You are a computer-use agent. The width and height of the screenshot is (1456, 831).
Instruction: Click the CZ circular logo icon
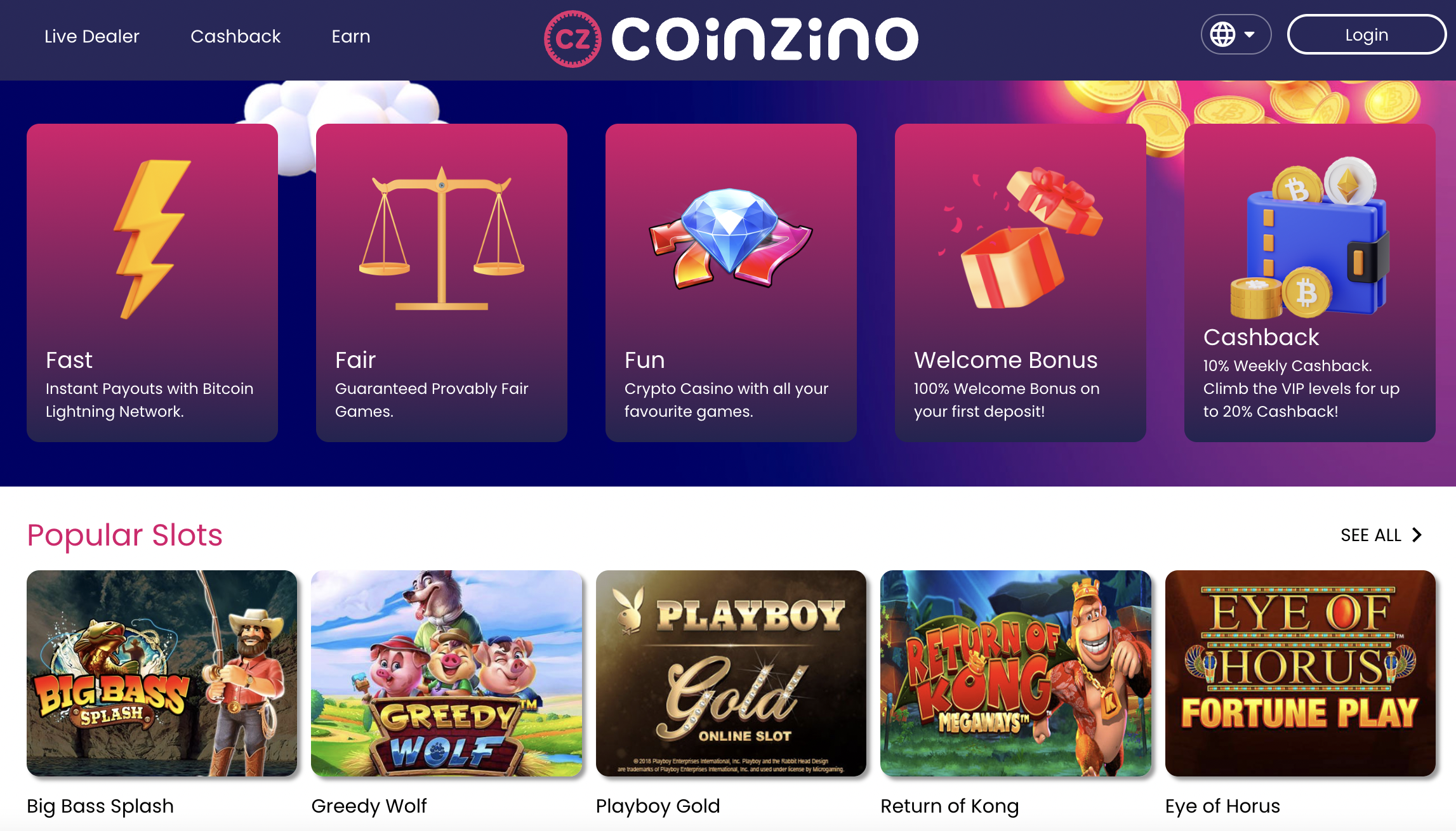pyautogui.click(x=572, y=39)
